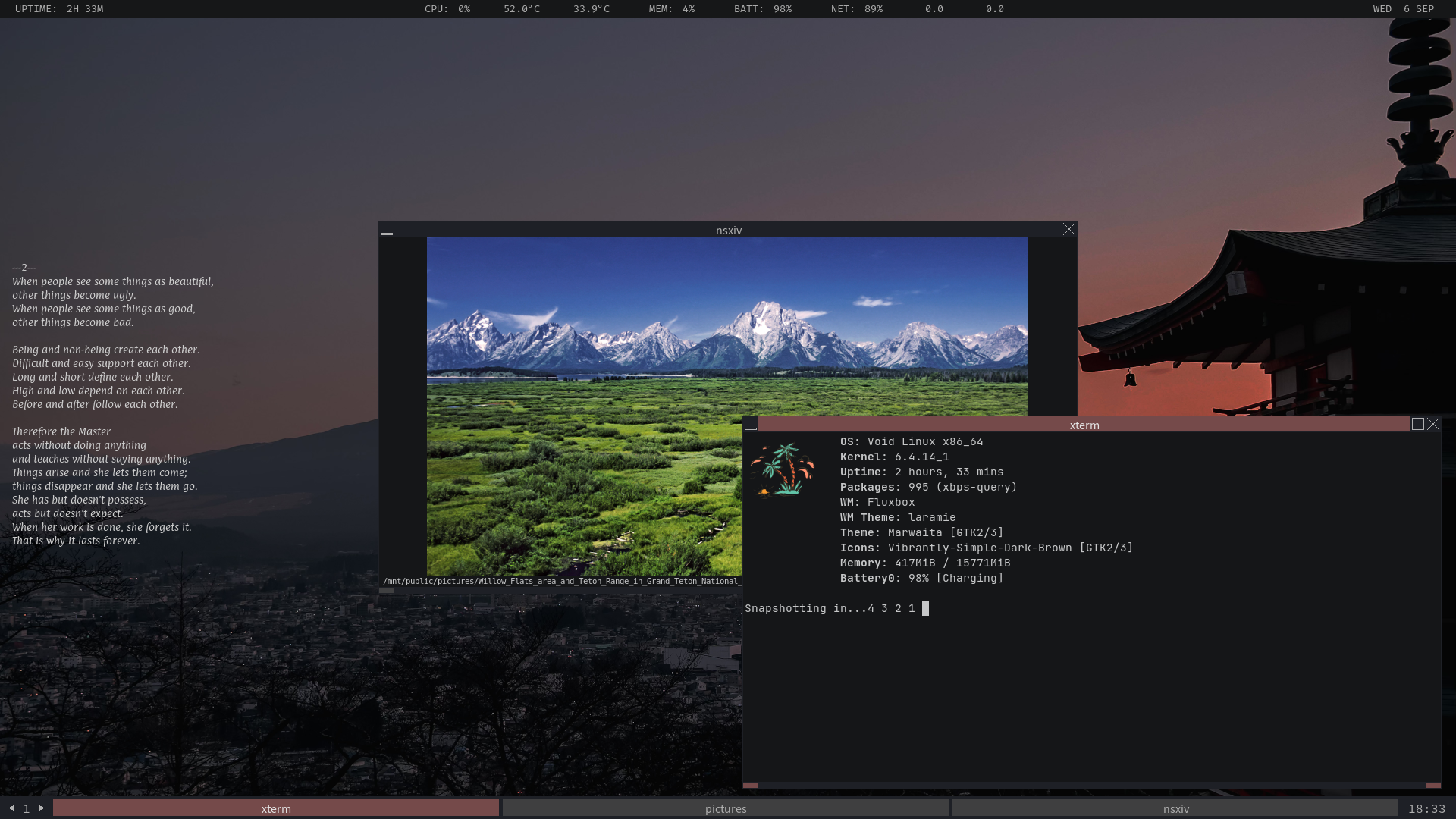Switch to xterm in the taskbar
The width and height of the screenshot is (1456, 819).
276,809
